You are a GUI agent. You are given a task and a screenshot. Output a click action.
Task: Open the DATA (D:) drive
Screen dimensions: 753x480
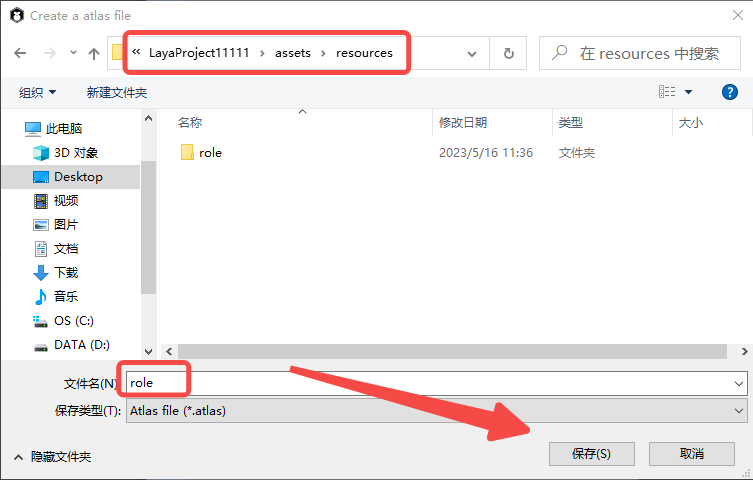[x=80, y=345]
